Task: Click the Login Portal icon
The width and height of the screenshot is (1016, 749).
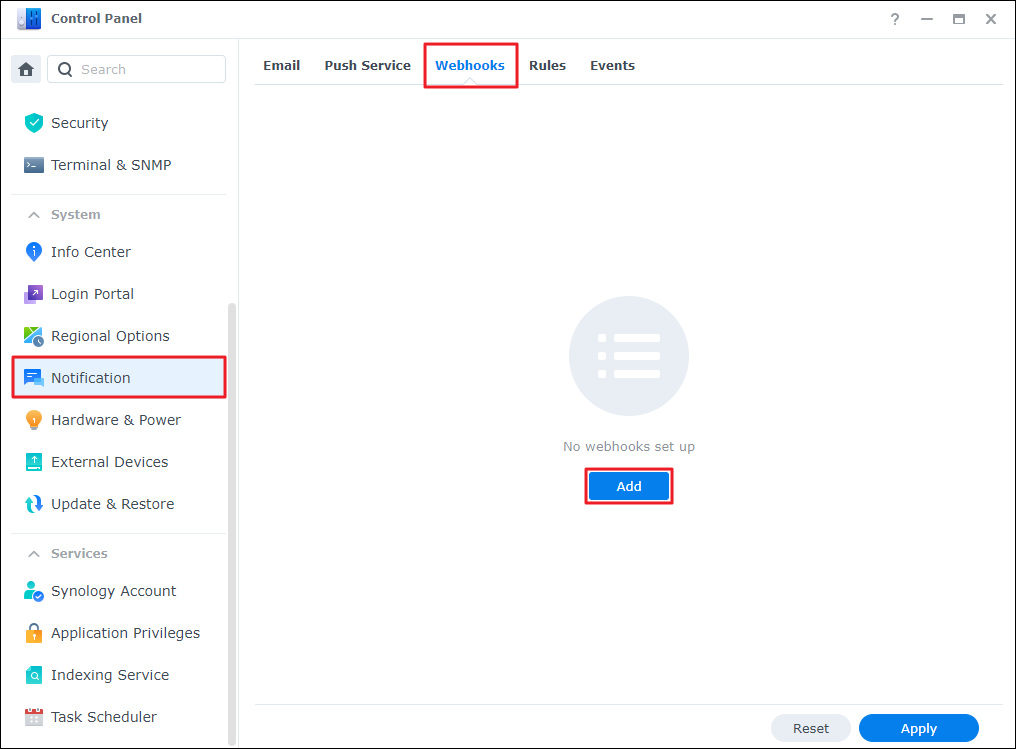Action: (x=34, y=294)
